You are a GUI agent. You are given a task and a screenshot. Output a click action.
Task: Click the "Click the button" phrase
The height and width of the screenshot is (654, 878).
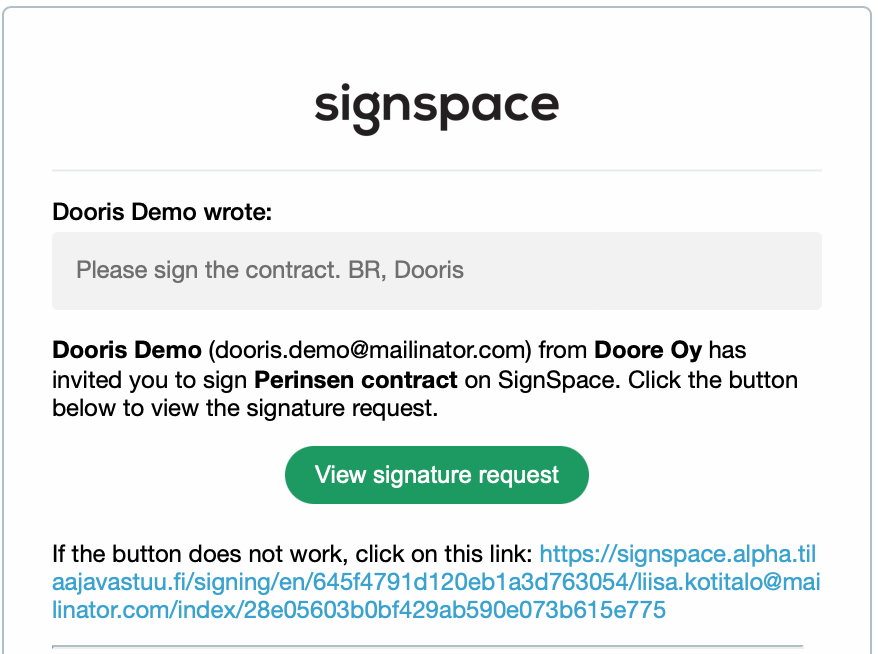coord(713,380)
